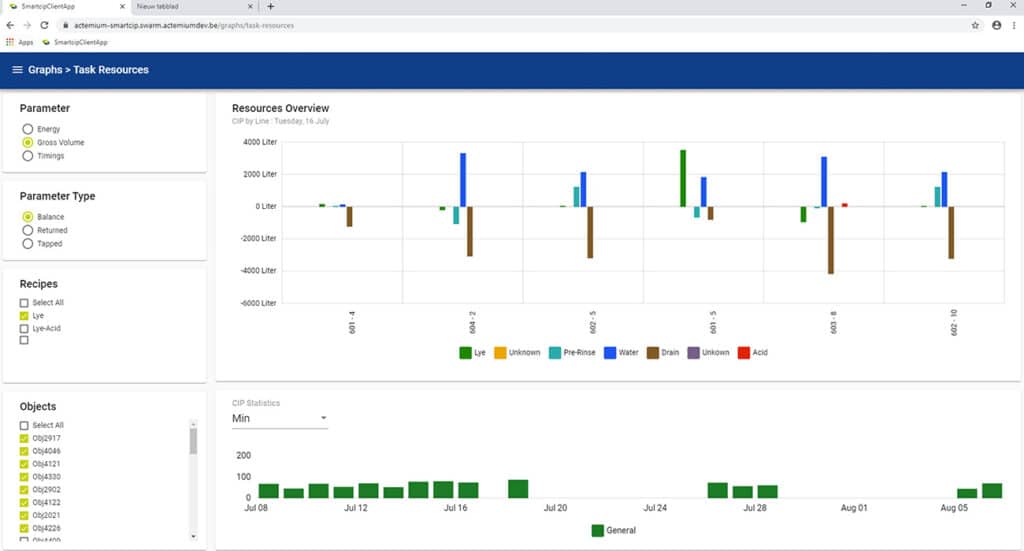Go back using browser back arrow

tap(10, 25)
